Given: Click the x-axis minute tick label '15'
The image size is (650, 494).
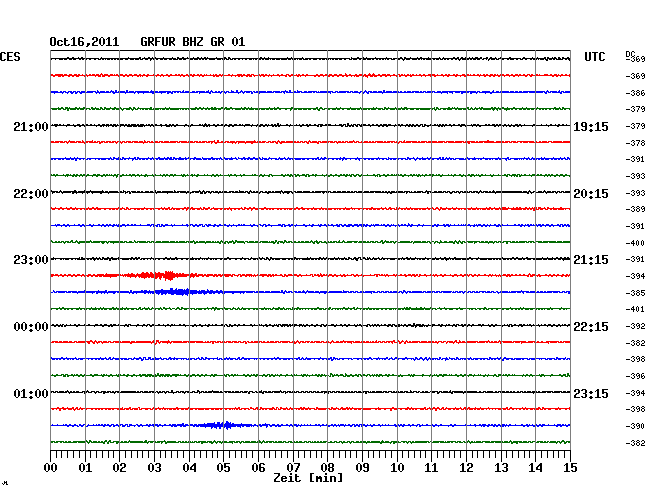Looking at the screenshot, I should click(570, 468).
